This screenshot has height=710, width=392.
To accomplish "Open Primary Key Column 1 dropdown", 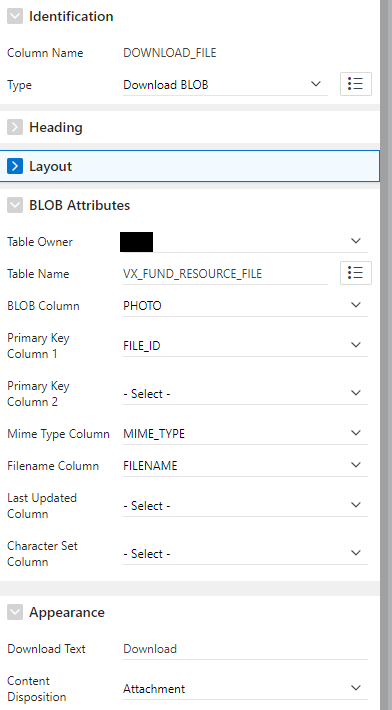I will (245, 345).
